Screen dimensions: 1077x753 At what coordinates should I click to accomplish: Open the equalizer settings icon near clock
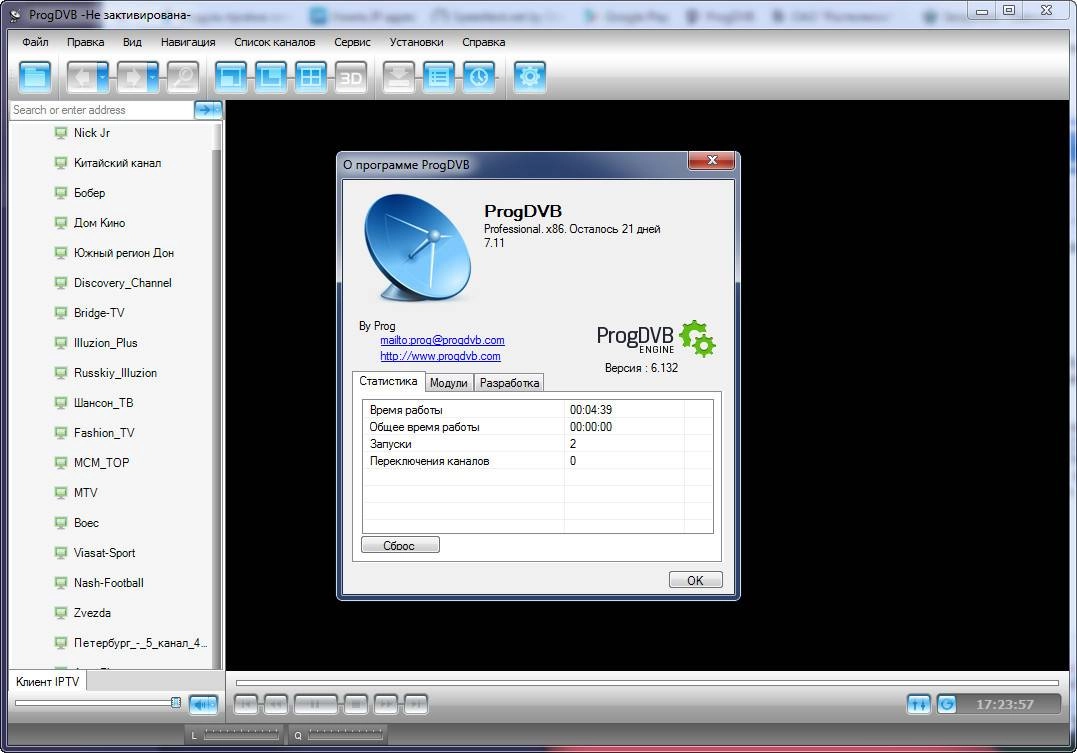(x=918, y=704)
